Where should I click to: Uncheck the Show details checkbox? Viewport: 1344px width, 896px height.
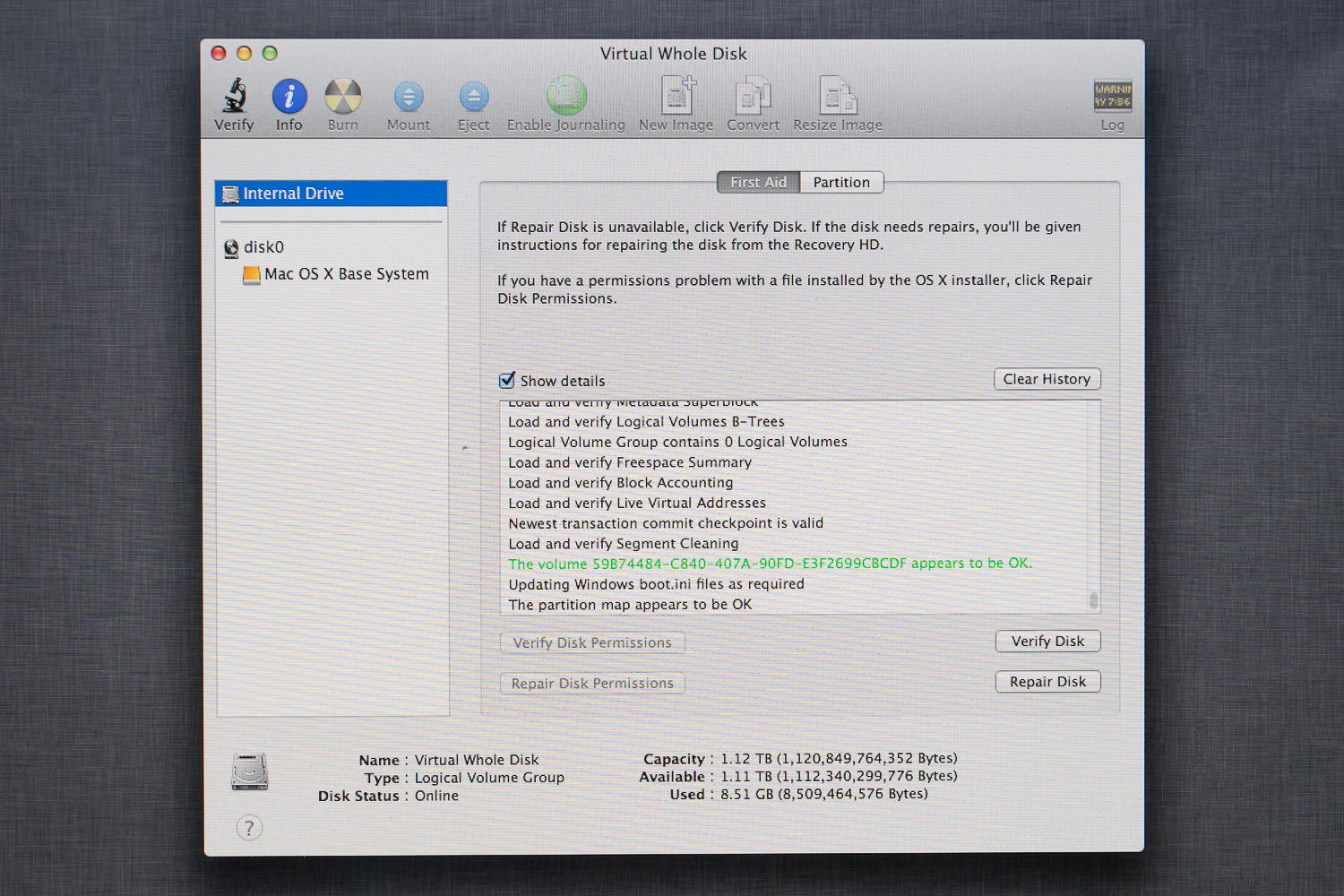click(x=507, y=380)
